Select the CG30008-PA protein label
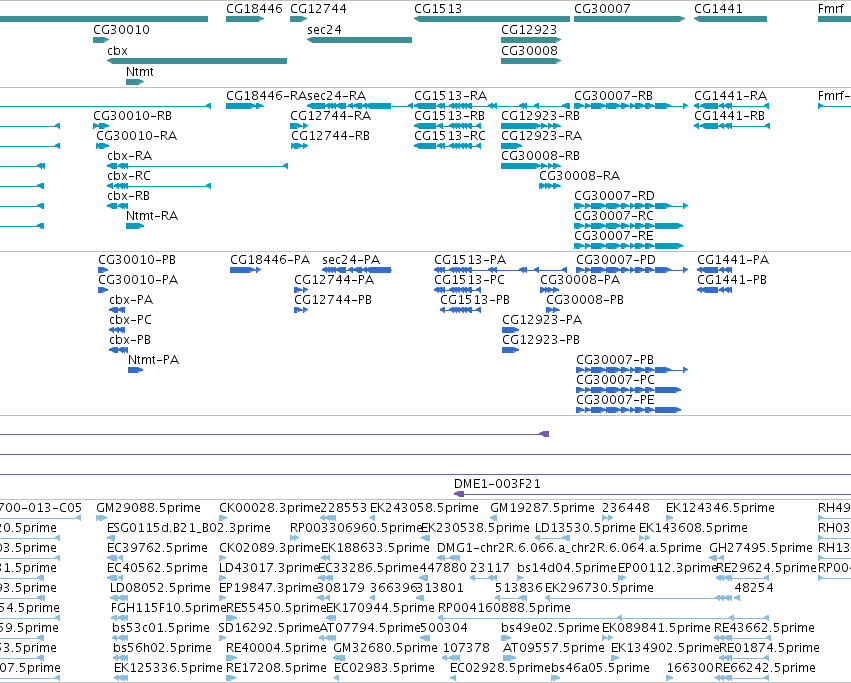The image size is (851, 683). [x=580, y=280]
